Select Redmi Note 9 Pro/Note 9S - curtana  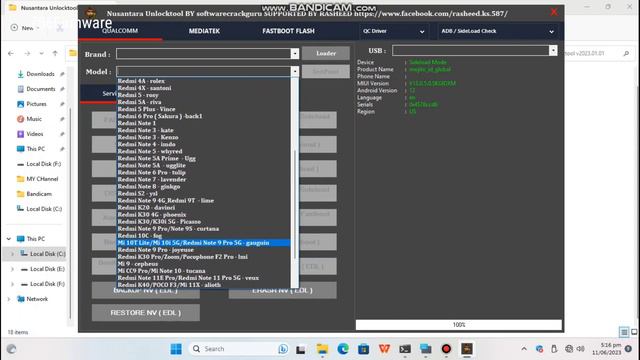tap(168, 229)
